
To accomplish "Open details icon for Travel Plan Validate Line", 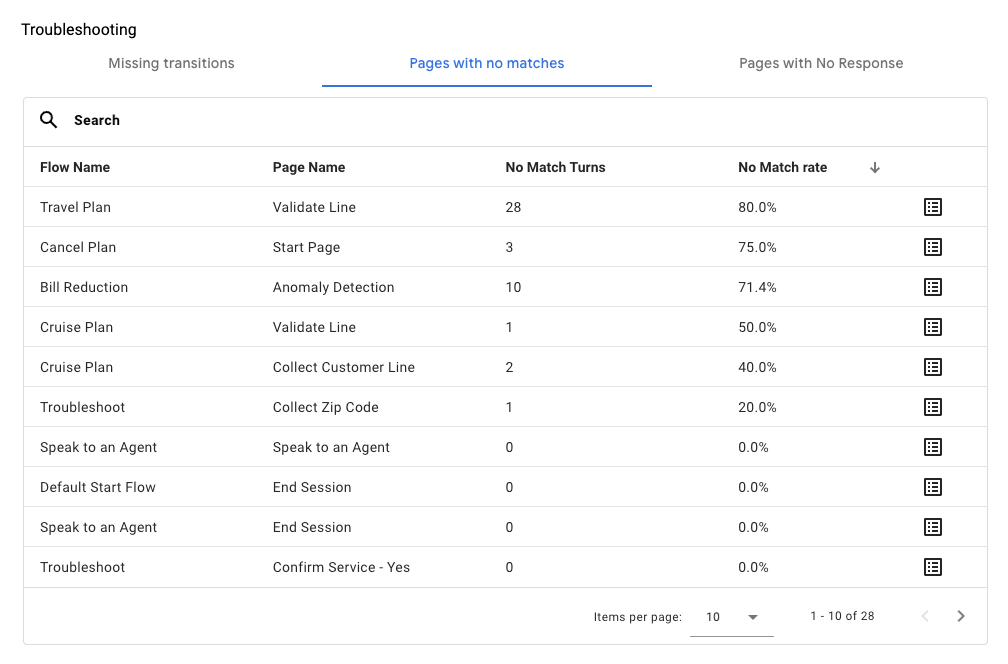I will point(933,207).
